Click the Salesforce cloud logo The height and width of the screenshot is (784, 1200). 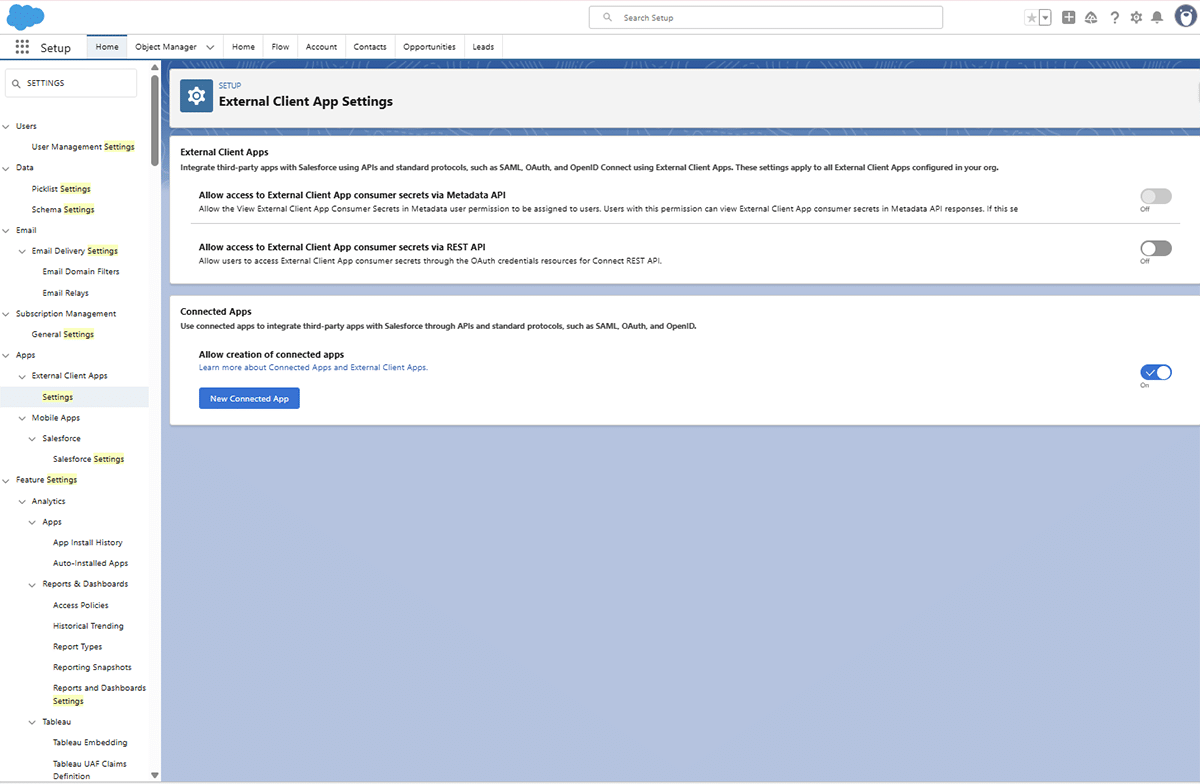[26, 17]
